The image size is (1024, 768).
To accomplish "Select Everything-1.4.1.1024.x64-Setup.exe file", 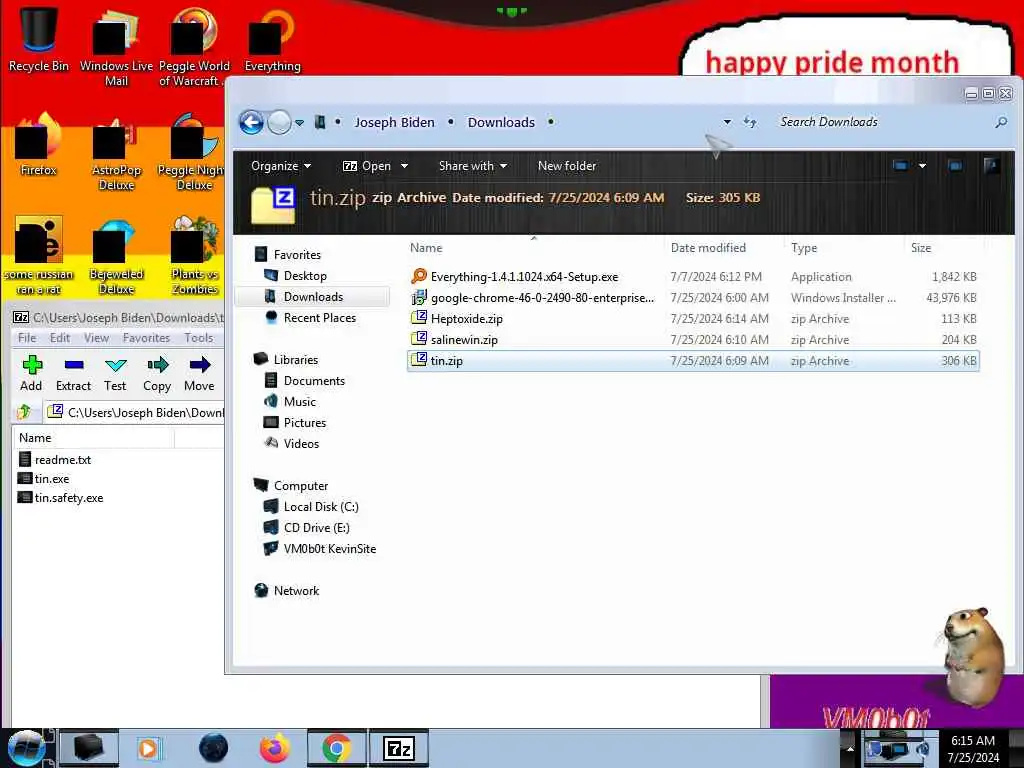I will [693, 277].
